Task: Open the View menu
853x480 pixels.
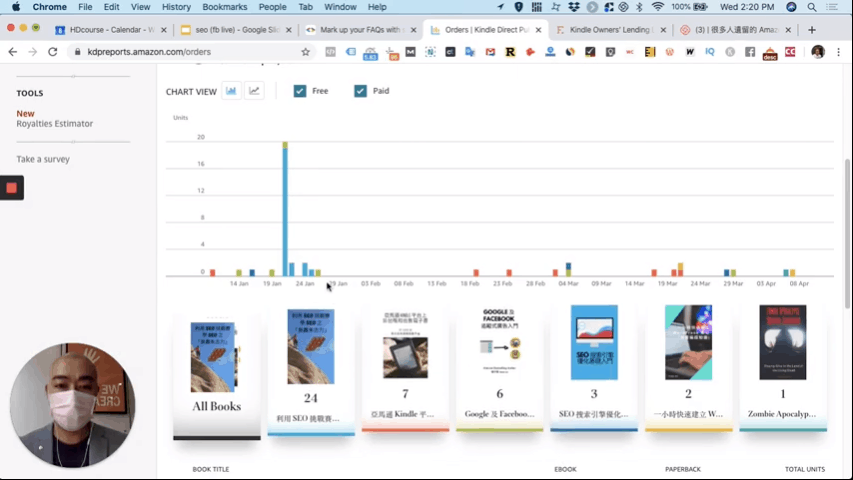Action: click(140, 7)
